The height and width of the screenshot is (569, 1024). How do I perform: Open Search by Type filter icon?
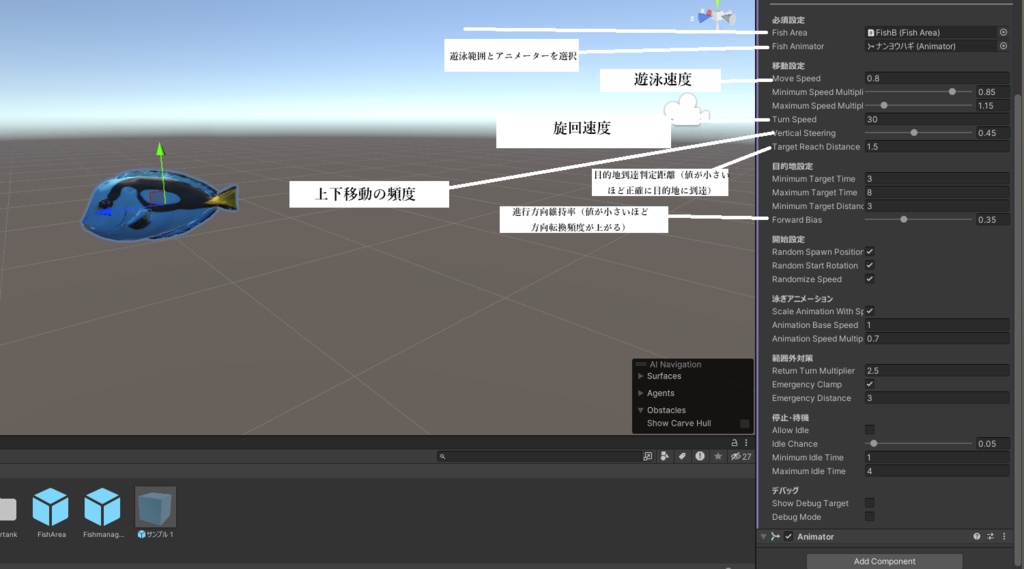click(665, 456)
